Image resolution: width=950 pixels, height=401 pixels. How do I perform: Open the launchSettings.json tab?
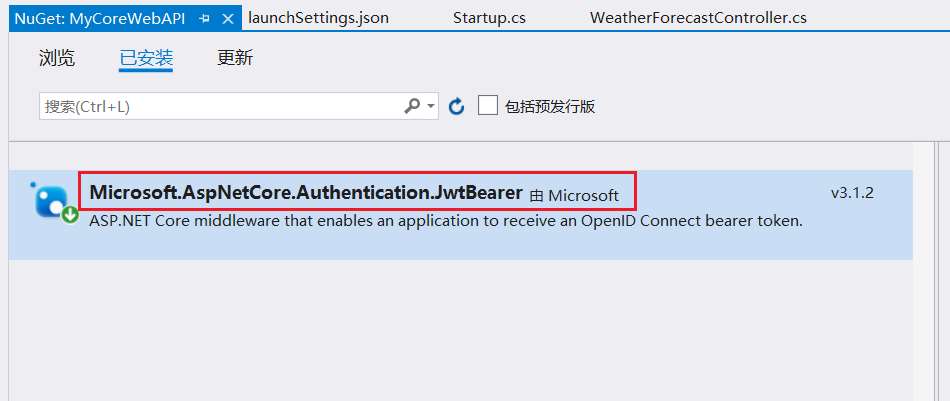pos(318,18)
